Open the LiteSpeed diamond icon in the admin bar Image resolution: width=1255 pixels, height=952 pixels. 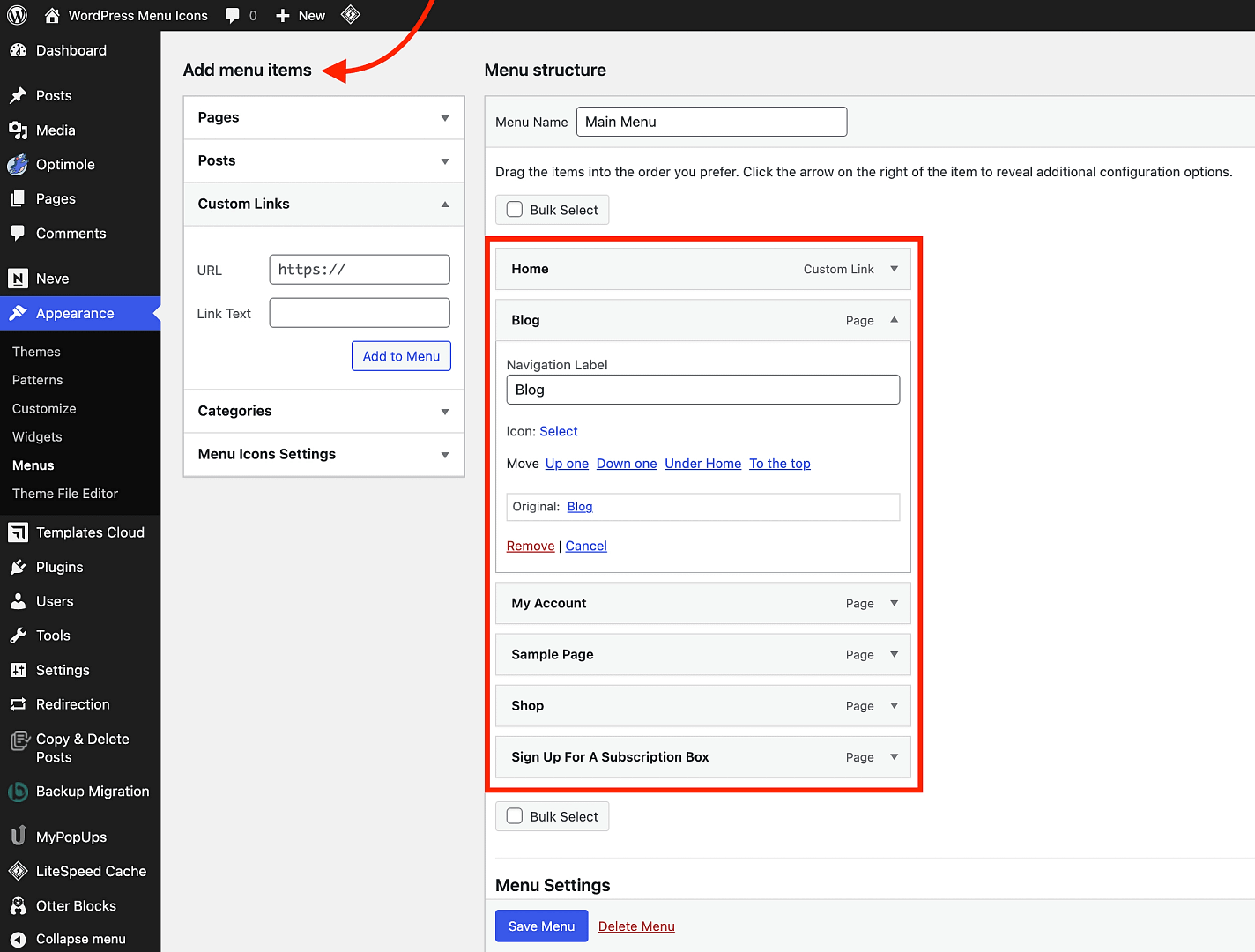coord(351,15)
